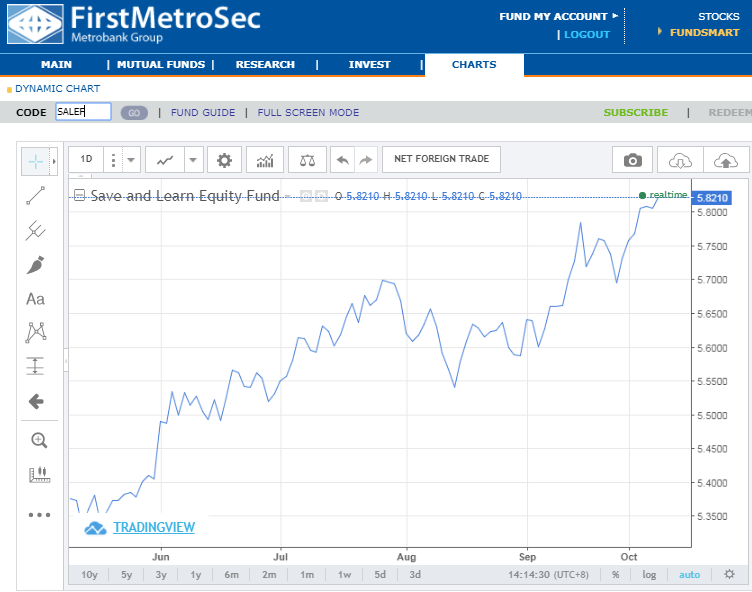Open the INVEST tab

click(x=369, y=64)
